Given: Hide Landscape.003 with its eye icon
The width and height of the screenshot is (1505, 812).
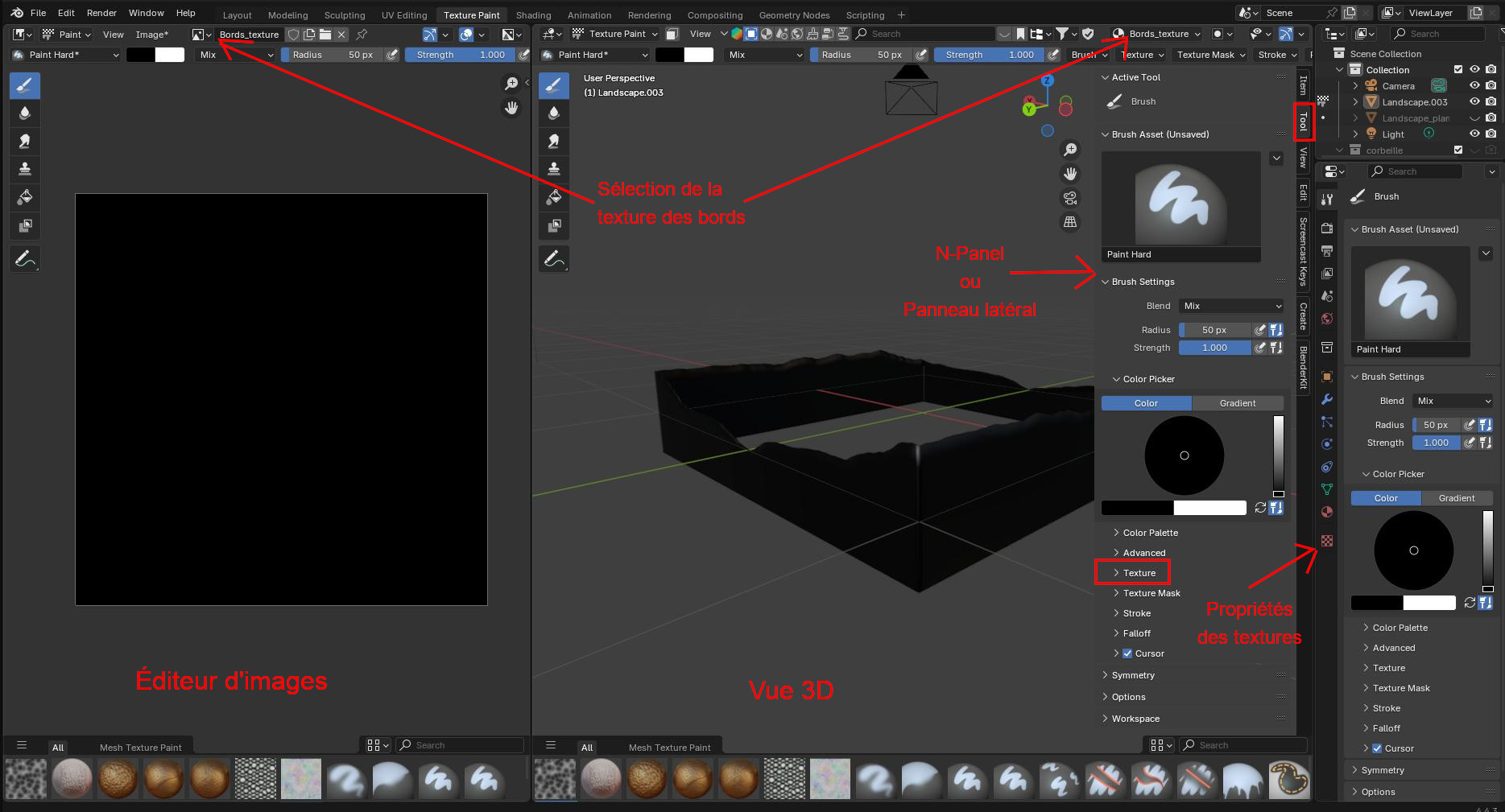Looking at the screenshot, I should point(1474,102).
